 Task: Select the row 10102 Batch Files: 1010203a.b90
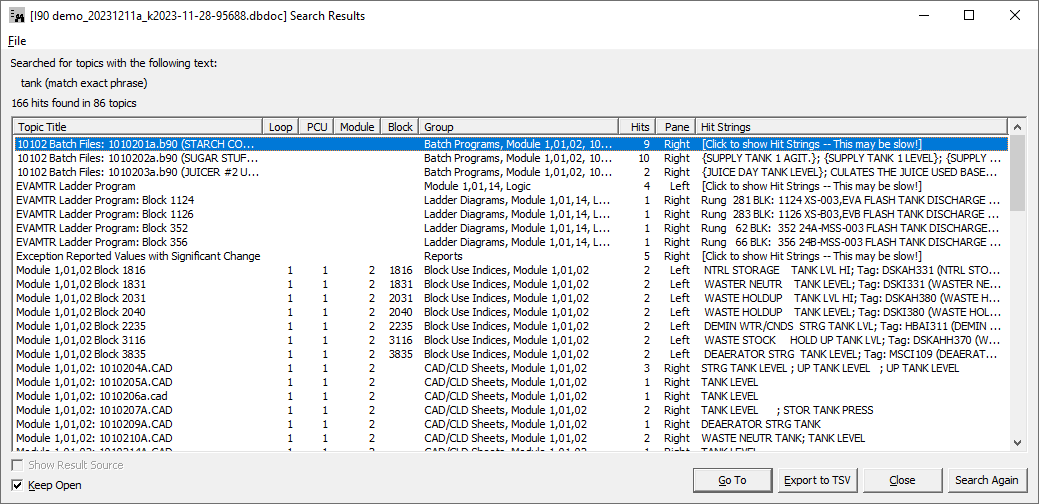pos(511,172)
